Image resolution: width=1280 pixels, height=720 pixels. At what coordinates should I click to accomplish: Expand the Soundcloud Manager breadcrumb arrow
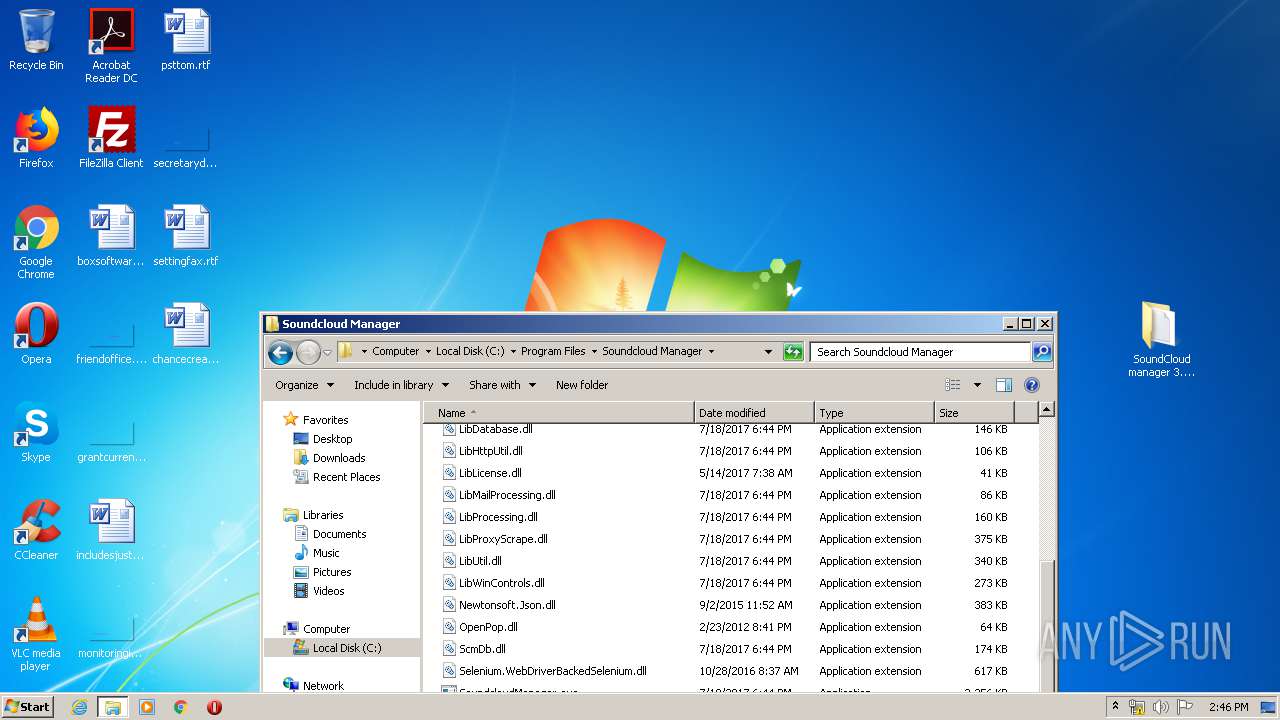click(x=711, y=352)
